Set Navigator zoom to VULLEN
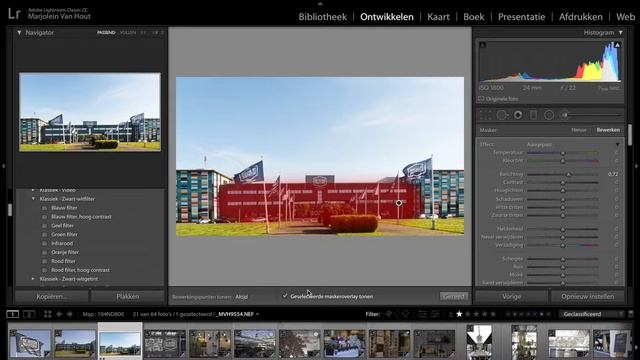The width and height of the screenshot is (640, 360). tap(128, 33)
